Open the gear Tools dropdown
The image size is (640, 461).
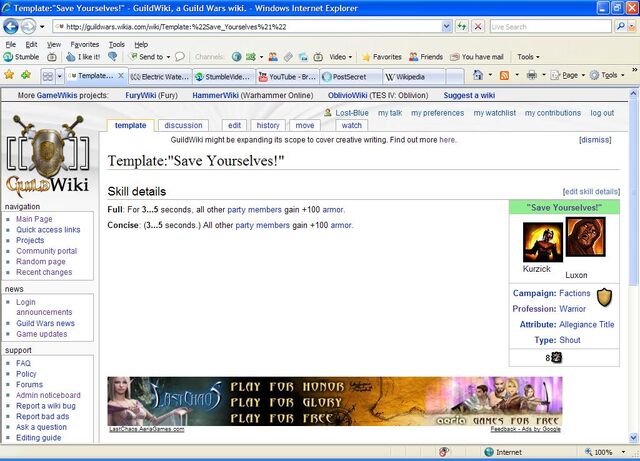(607, 75)
